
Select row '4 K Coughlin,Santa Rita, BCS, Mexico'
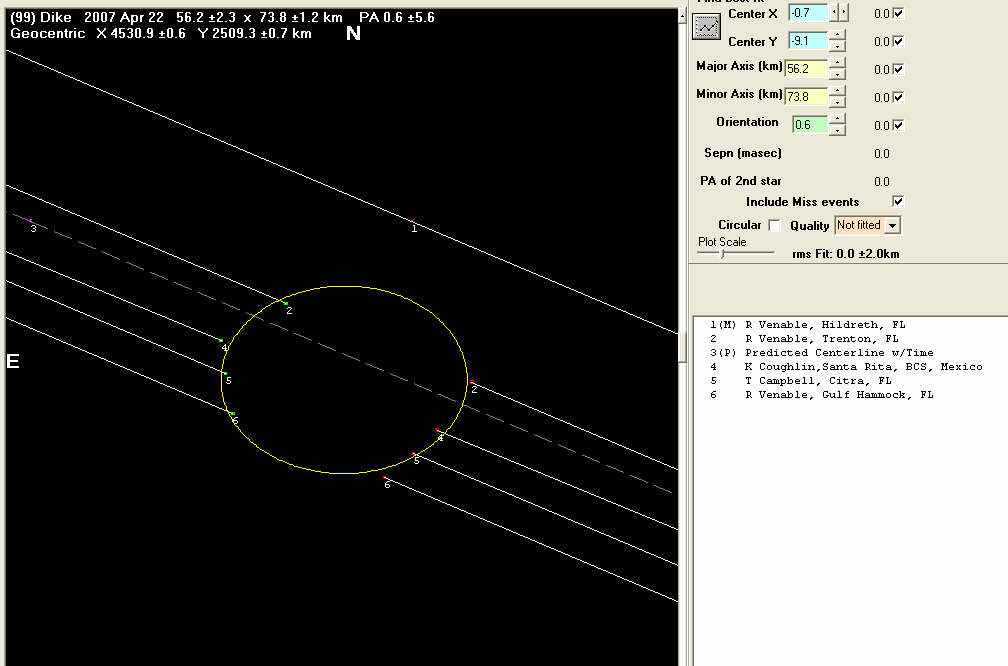[846, 367]
